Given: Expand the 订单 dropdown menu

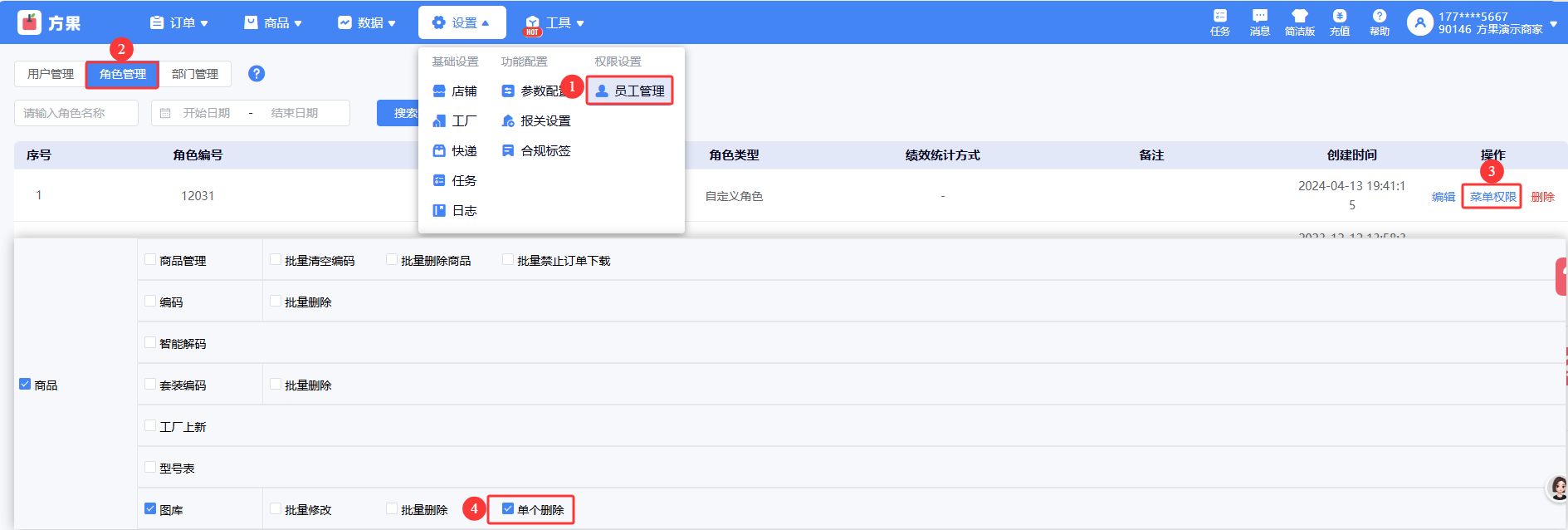Looking at the screenshot, I should coord(178,22).
